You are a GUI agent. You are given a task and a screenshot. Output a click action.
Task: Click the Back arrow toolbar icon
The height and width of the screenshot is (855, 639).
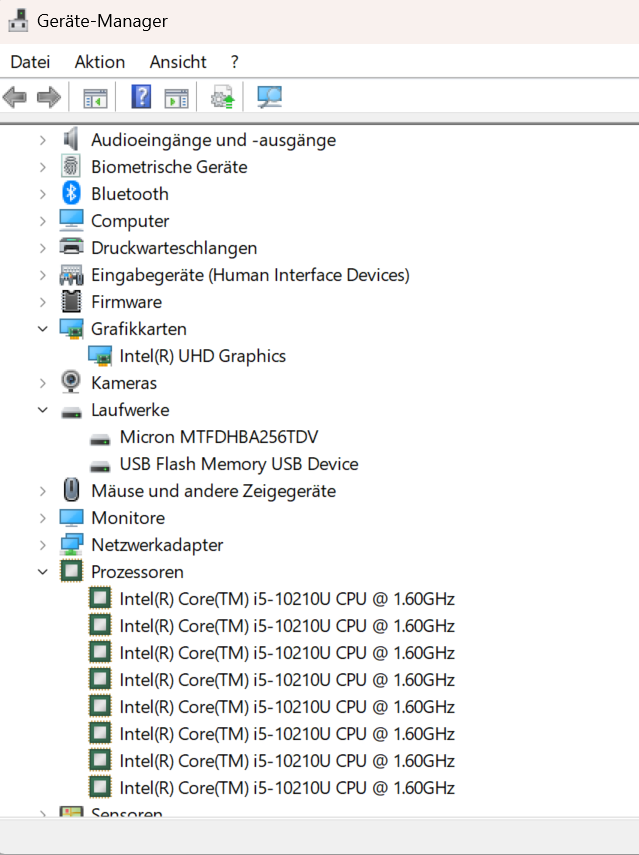[x=15, y=98]
